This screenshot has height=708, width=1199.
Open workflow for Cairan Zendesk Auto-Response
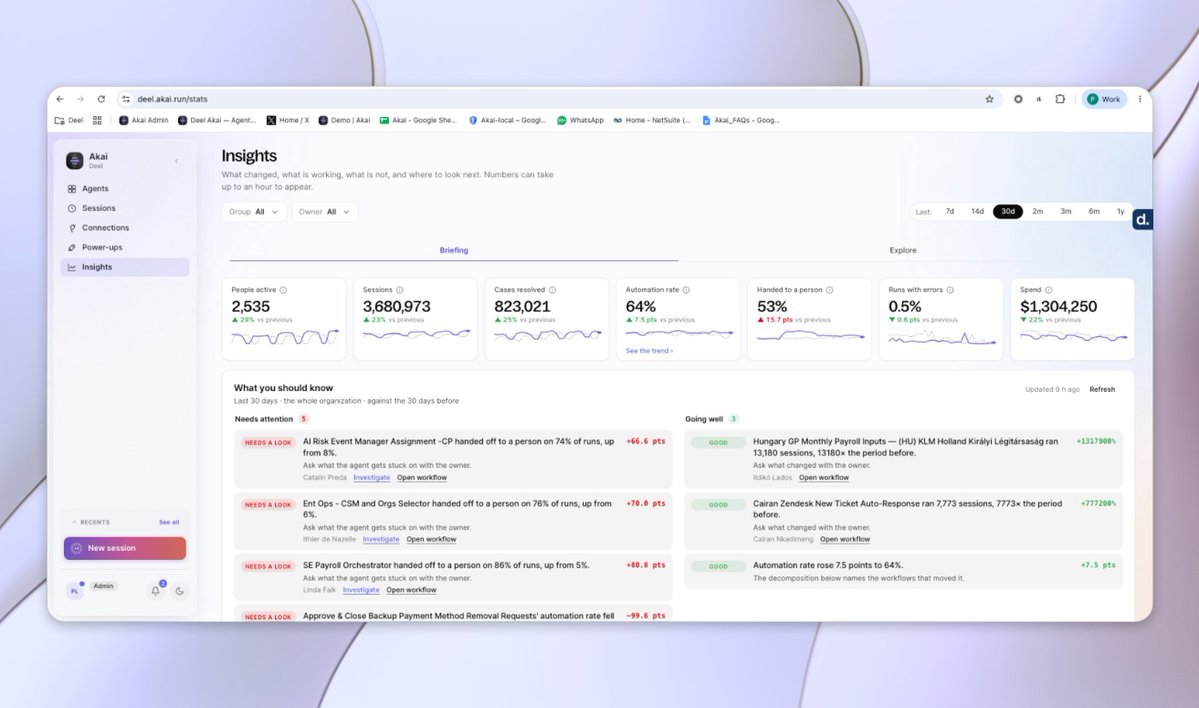845,539
